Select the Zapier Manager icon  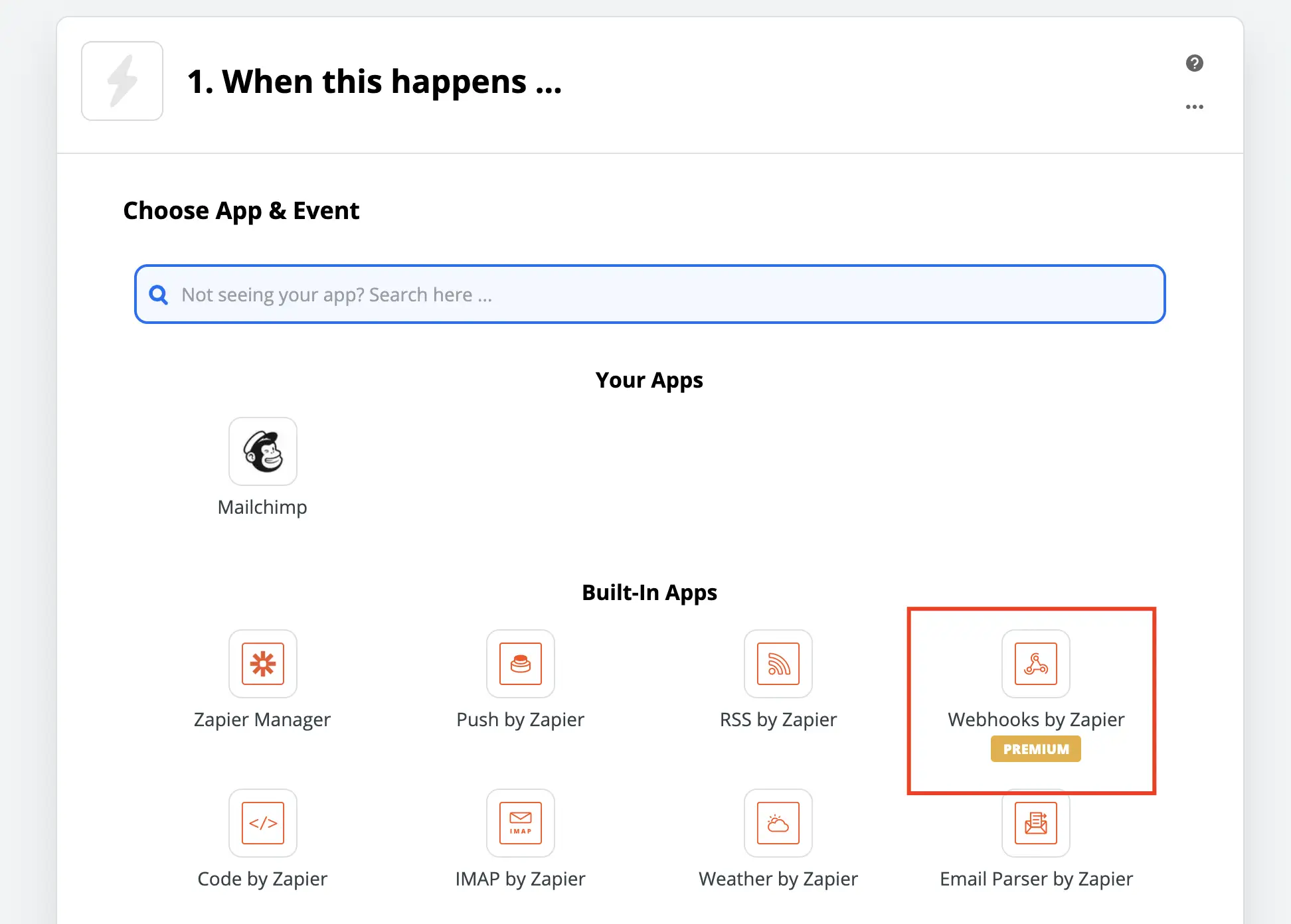pos(263,664)
